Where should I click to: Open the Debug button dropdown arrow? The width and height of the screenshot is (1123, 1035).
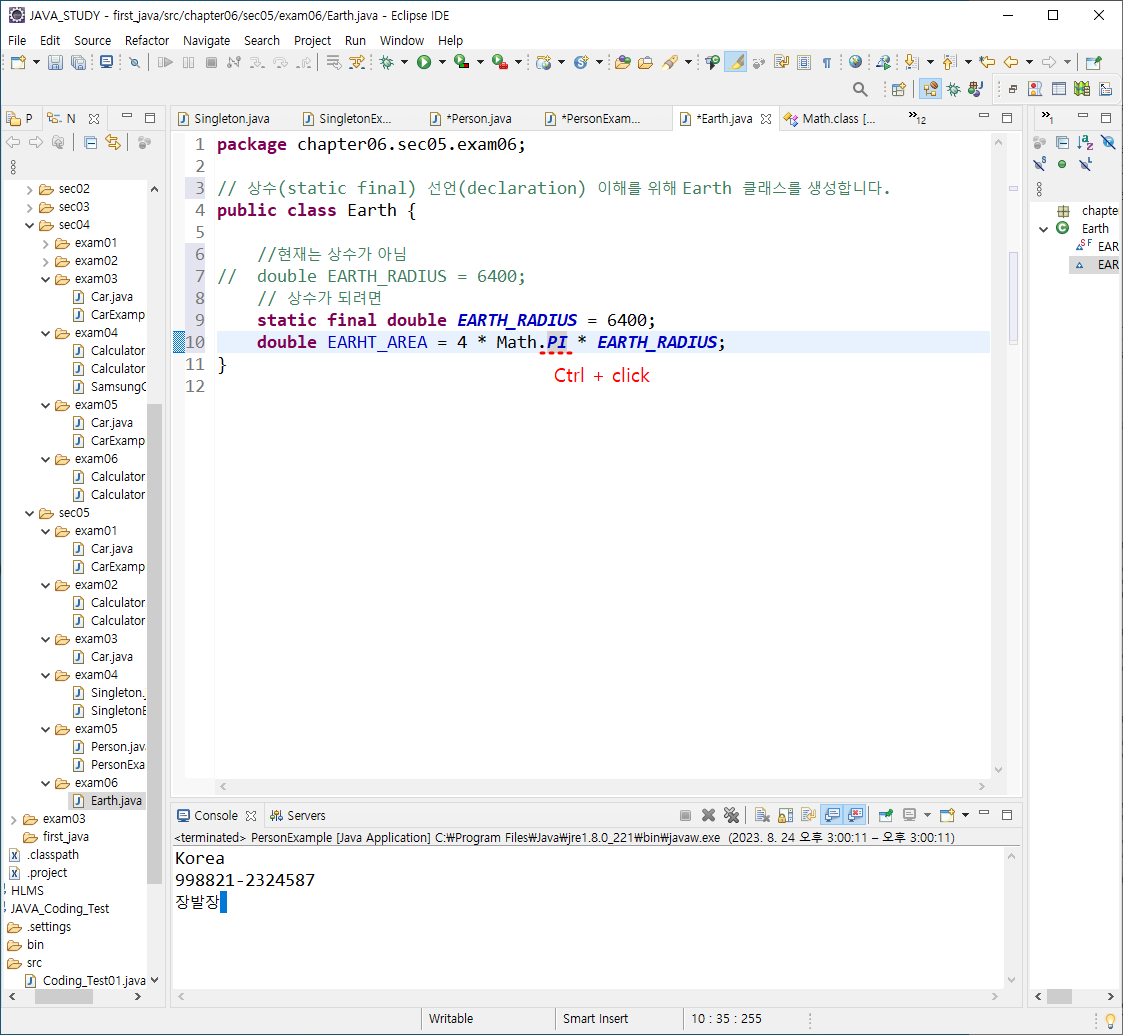[x=404, y=63]
